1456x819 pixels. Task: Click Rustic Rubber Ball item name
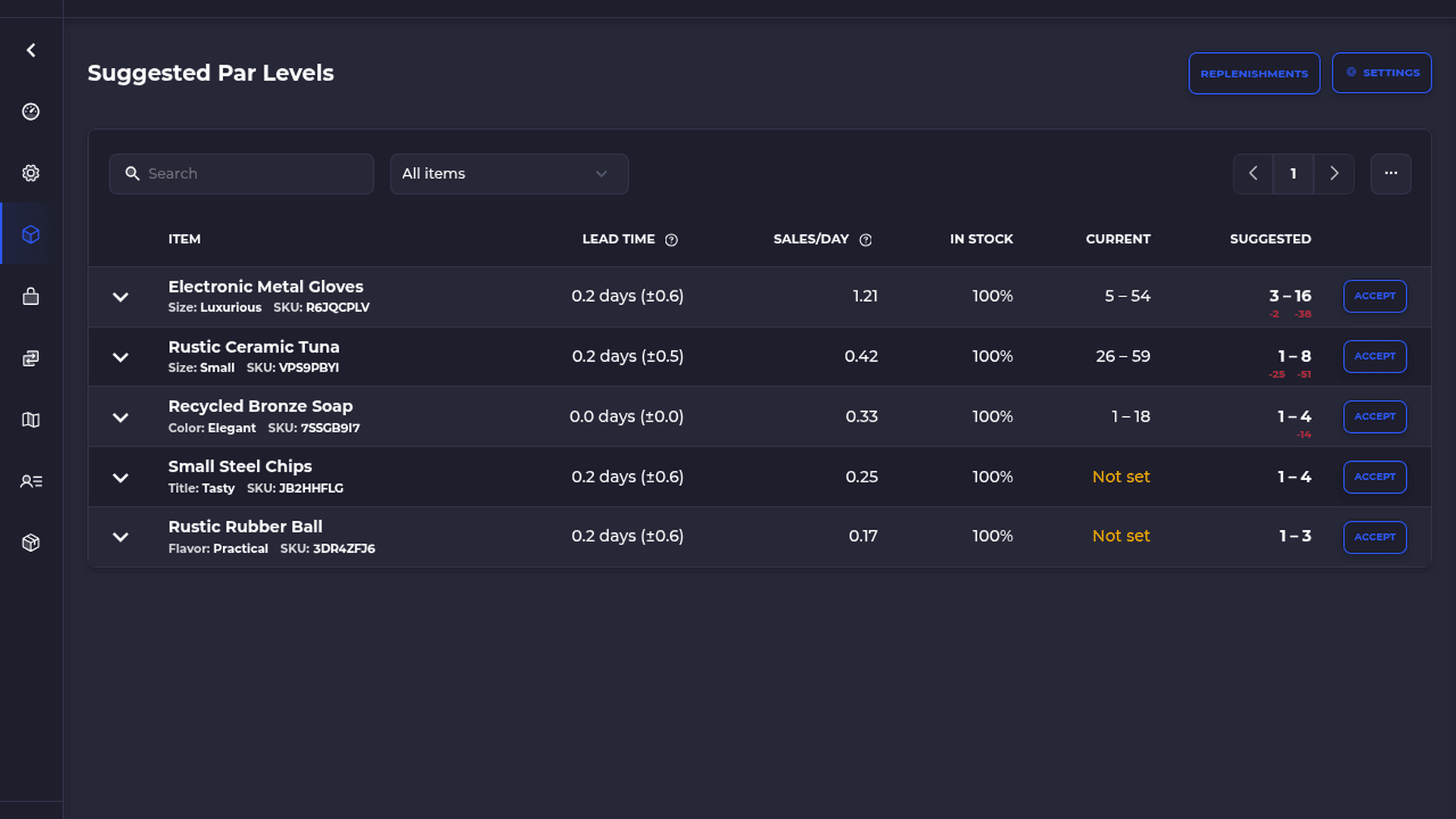245,526
